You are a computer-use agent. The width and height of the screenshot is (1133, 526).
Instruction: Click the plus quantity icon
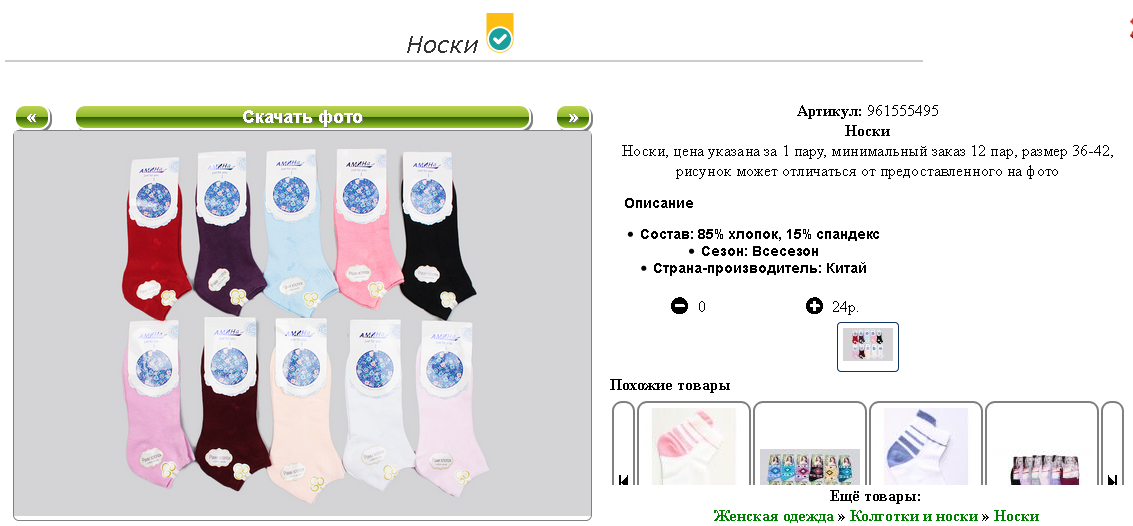(x=814, y=306)
